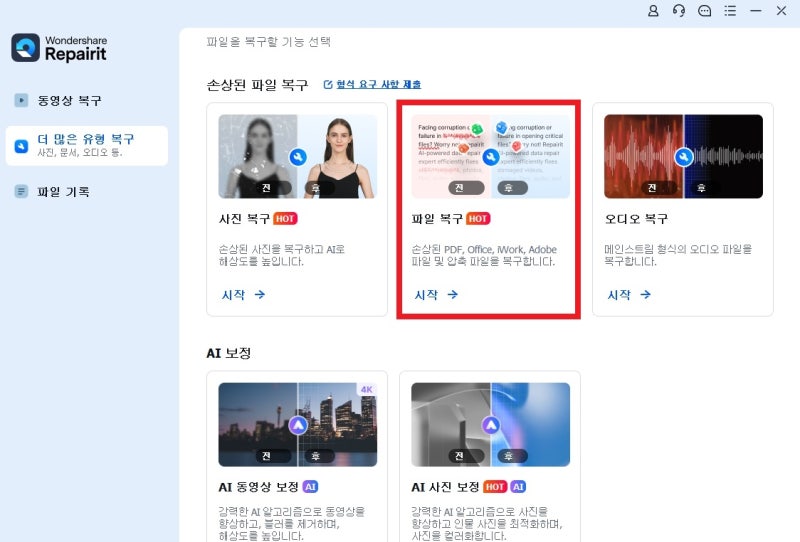800x542 pixels.
Task: Click the 손상된 PDF, Office, iWork, Adobe description
Action: 484,255
